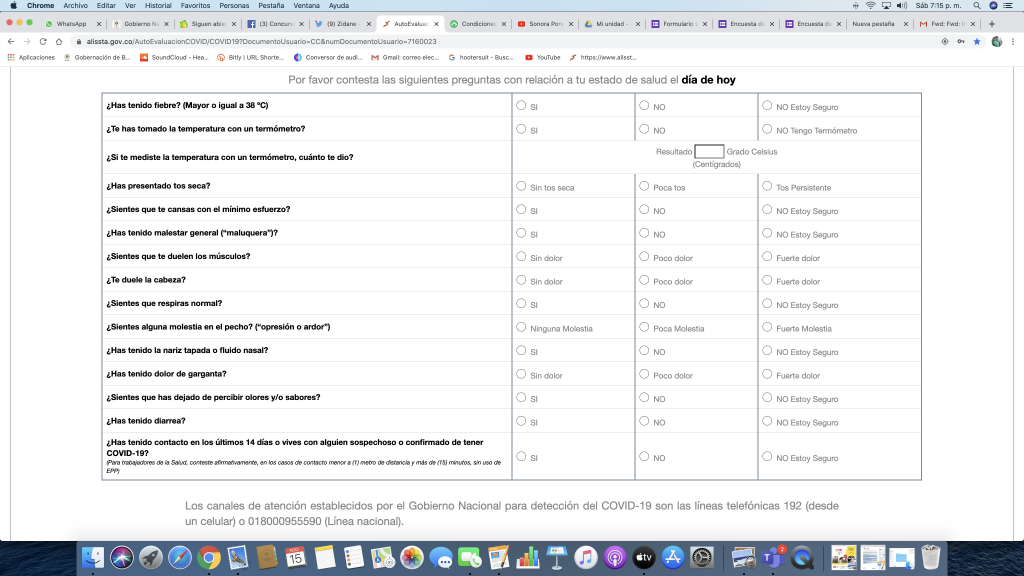Reload the page with the refresh icon

click(43, 41)
